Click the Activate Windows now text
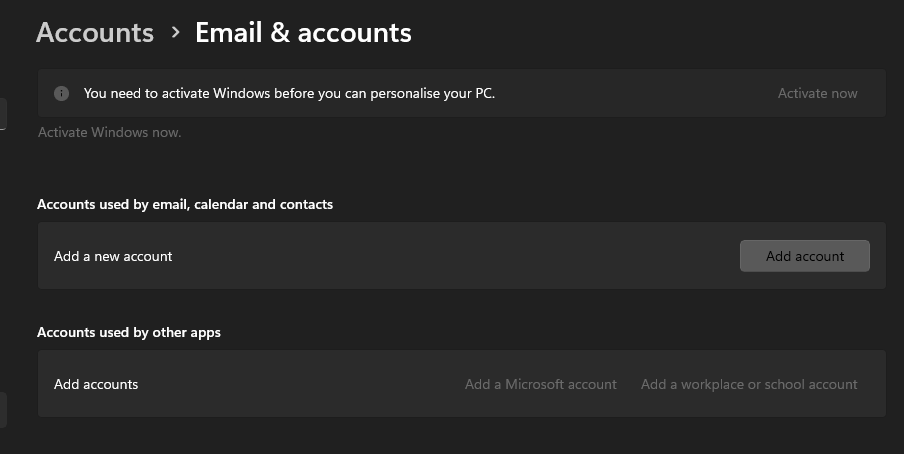The image size is (904, 454). [109, 132]
